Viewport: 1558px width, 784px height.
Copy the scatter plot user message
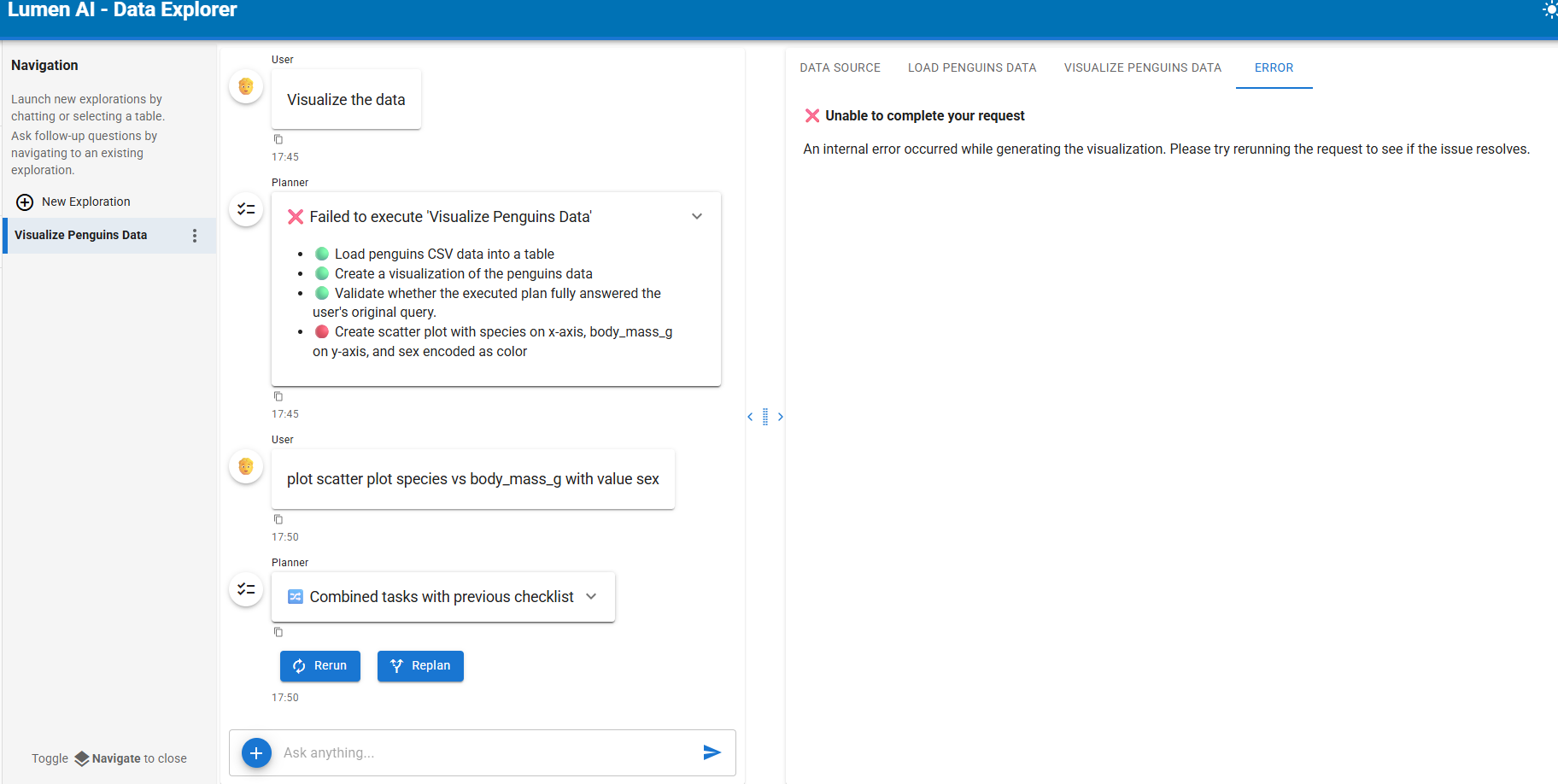pos(278,519)
